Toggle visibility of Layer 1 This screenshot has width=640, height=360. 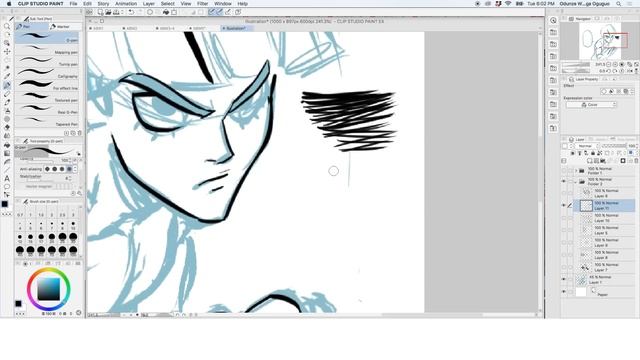[564, 280]
